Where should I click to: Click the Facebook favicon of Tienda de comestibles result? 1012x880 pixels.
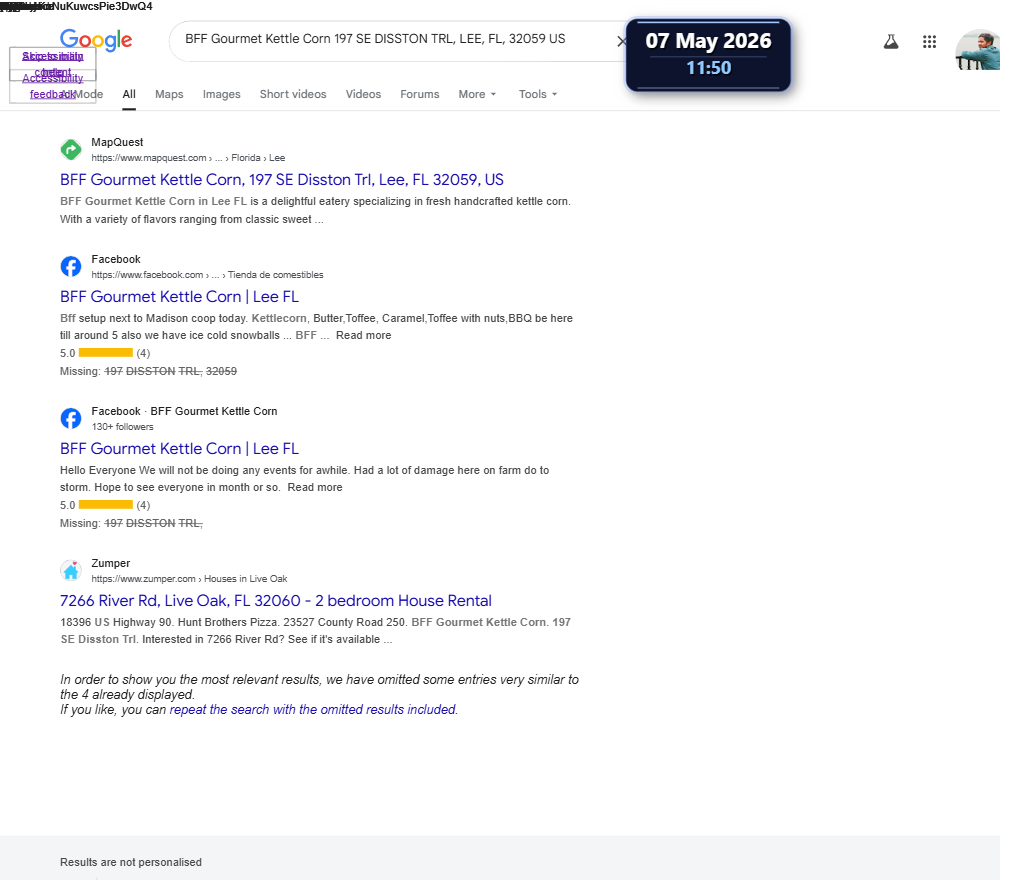point(71,267)
